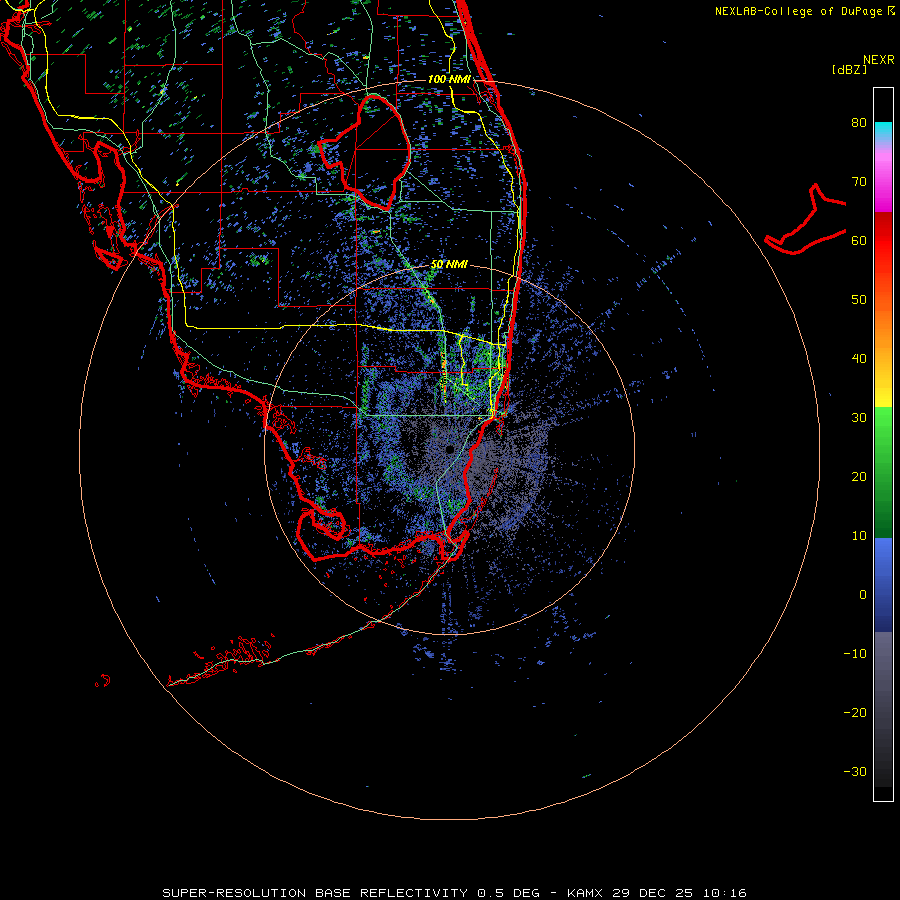The height and width of the screenshot is (900, 900).
Task: Click the green segment of the reflectivity color bar
Action: tap(883, 473)
